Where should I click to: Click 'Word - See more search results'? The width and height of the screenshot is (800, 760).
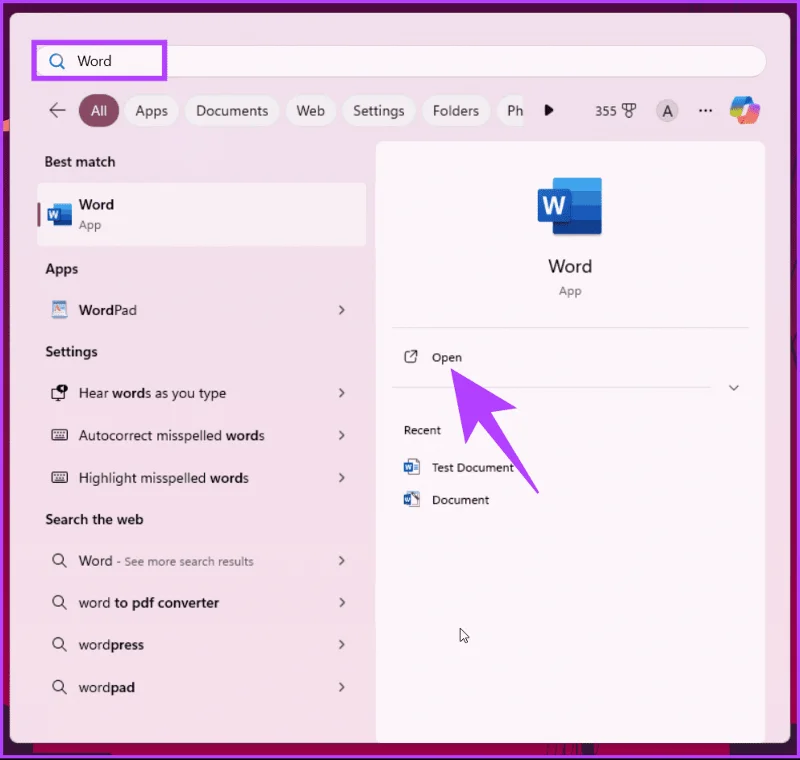(202, 561)
